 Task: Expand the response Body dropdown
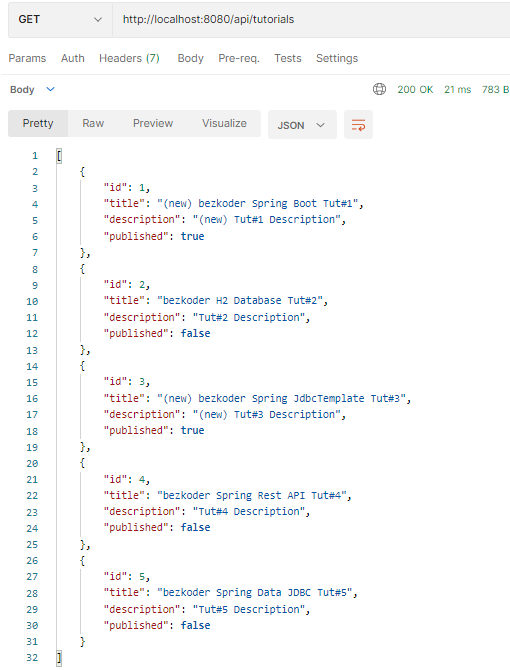pyautogui.click(x=32, y=89)
